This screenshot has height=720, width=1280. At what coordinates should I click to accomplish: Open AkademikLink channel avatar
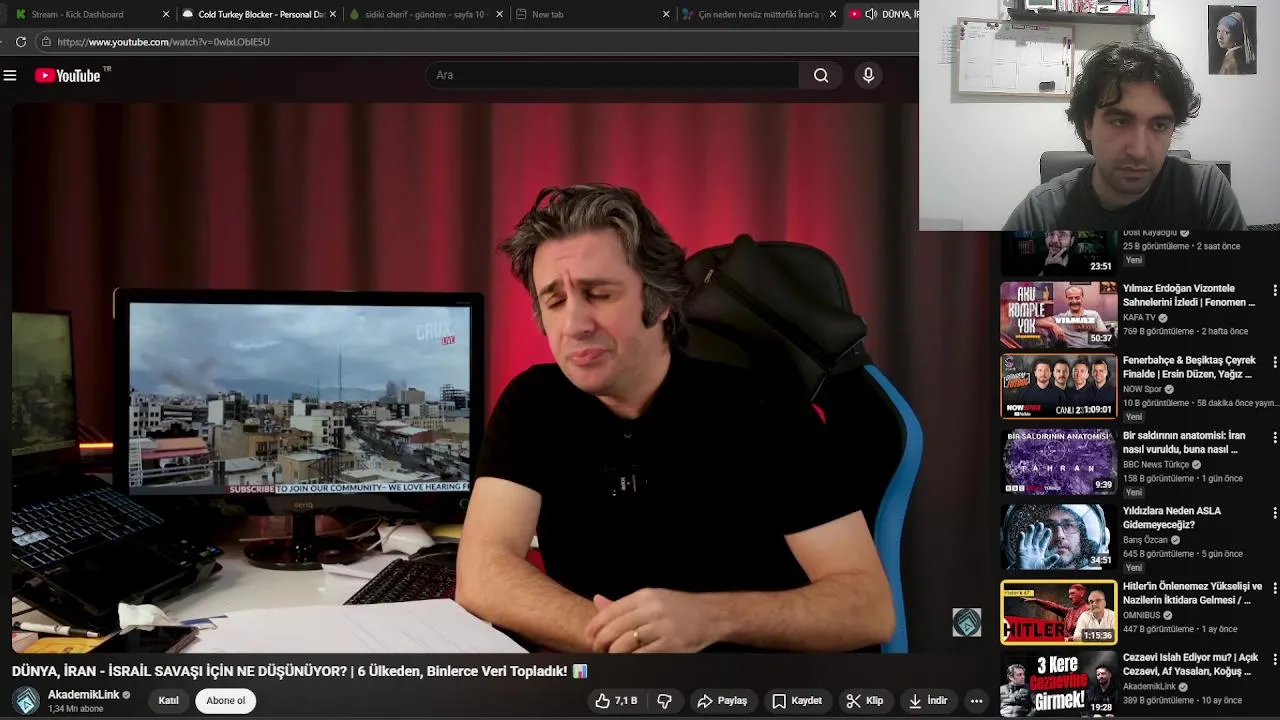(x=26, y=701)
